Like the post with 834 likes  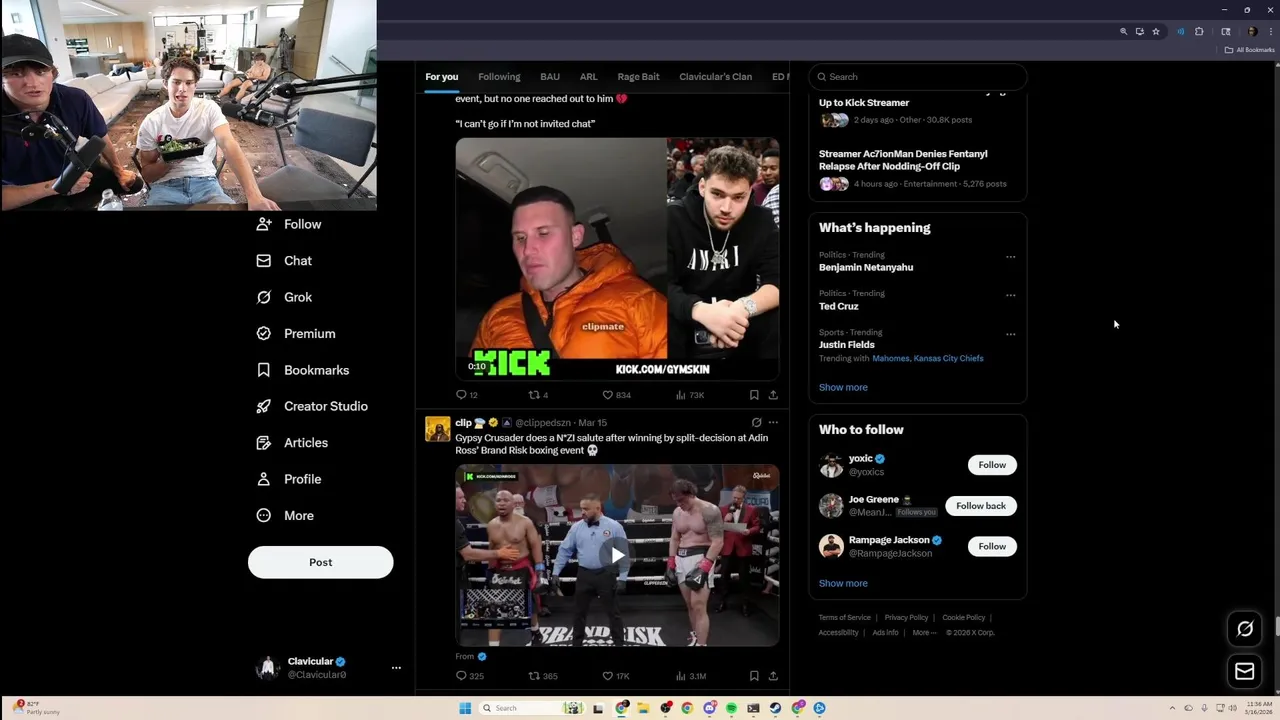(607, 395)
